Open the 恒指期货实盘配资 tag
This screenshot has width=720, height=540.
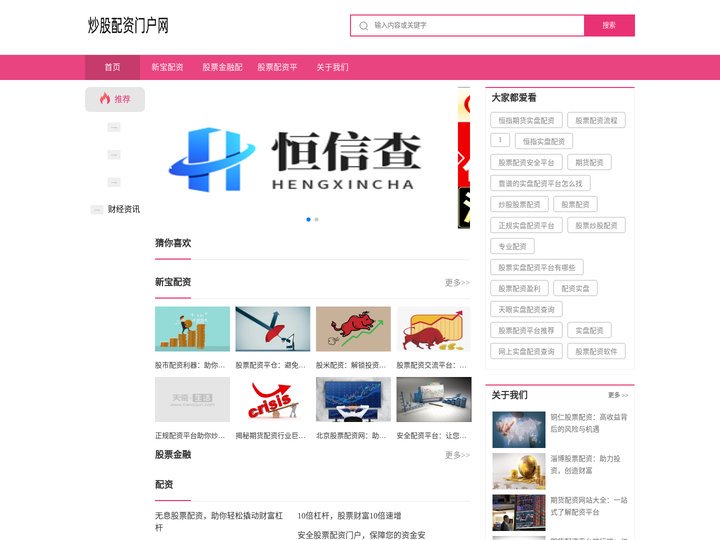[x=526, y=120]
